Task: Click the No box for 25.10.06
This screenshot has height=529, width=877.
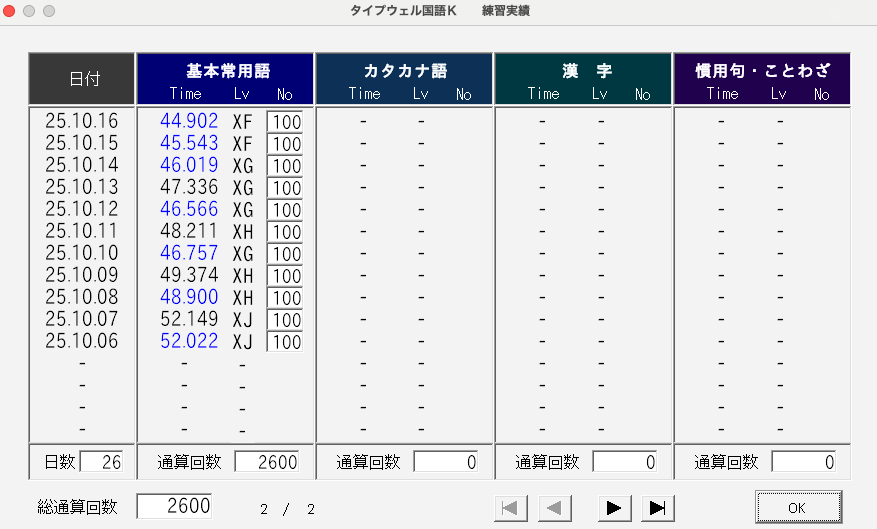Action: click(285, 342)
